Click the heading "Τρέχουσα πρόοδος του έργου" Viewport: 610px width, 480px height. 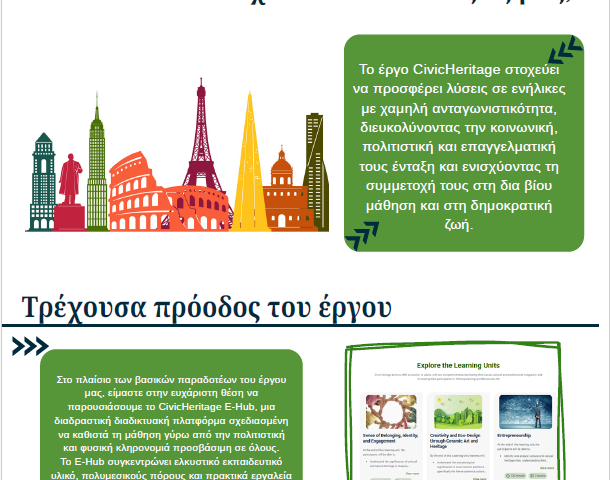point(206,307)
